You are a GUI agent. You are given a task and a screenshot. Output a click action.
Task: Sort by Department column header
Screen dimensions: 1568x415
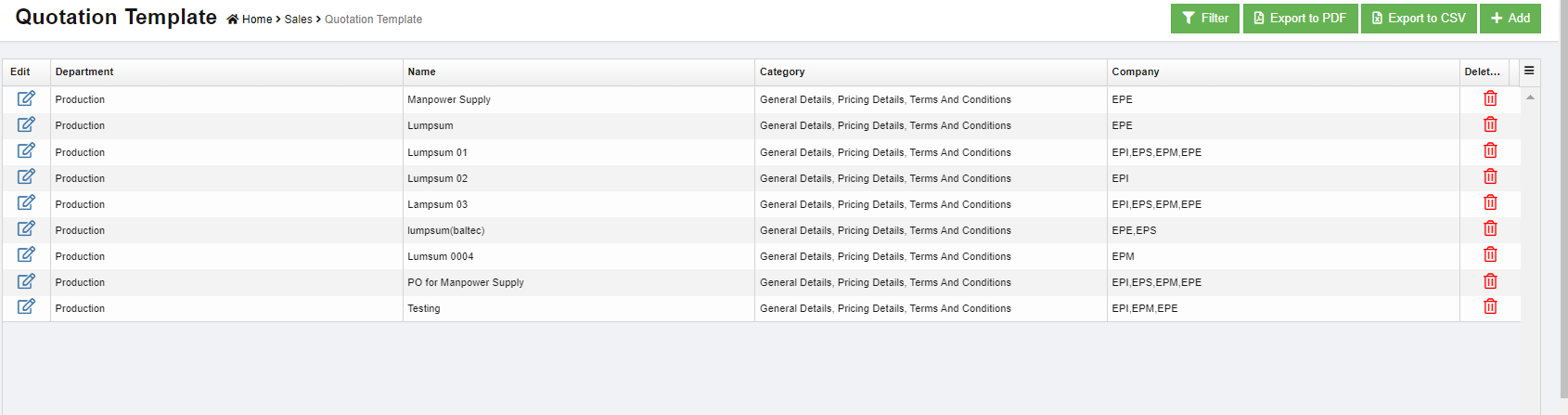[x=84, y=71]
